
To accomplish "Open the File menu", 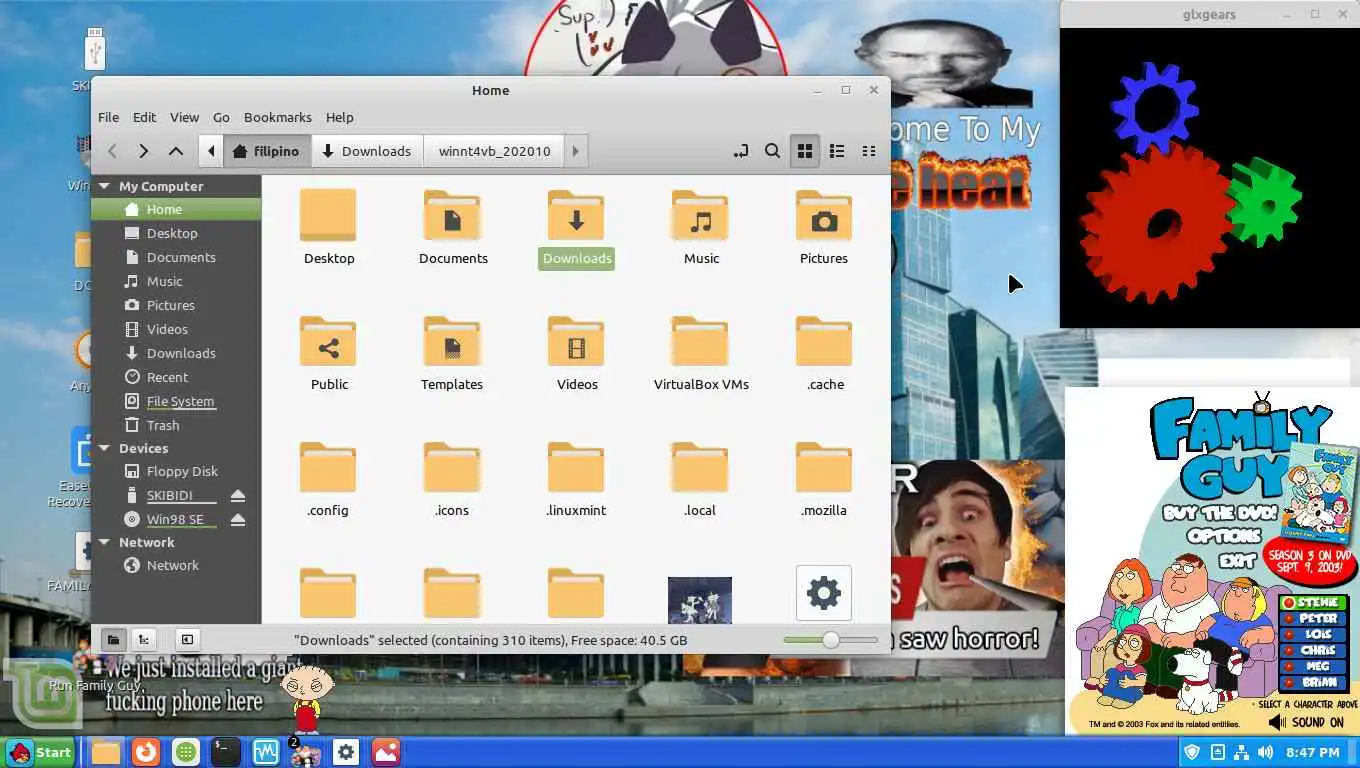I will [108, 117].
